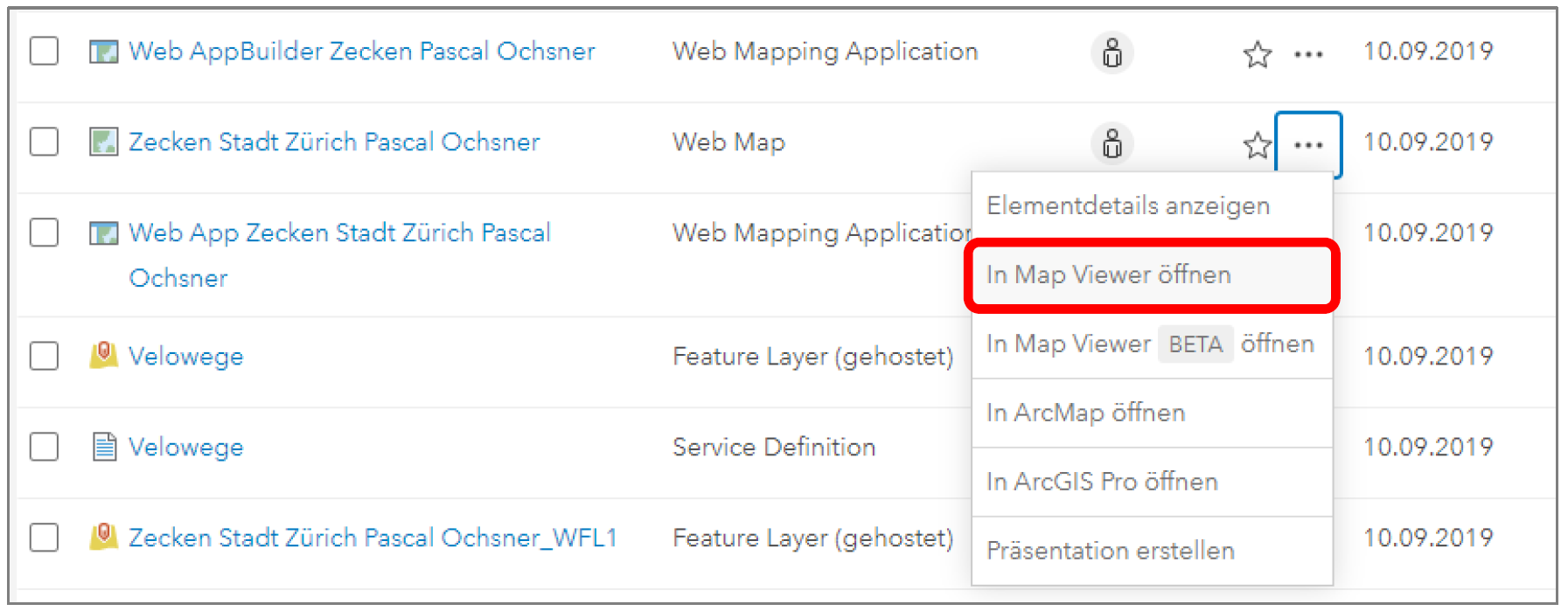
Task: Open the Web App Zecken Stadt Zürich link
Action: coord(338,233)
